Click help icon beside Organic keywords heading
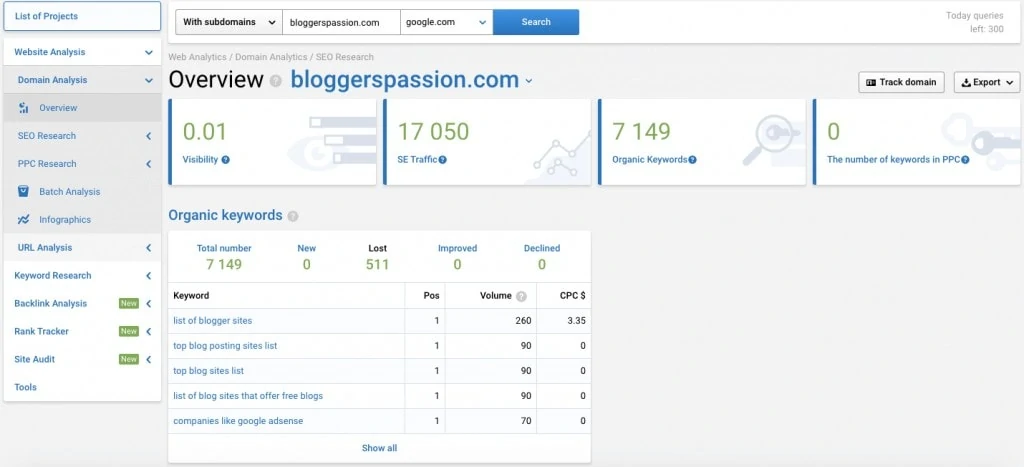This screenshot has height=467, width=1024. click(x=293, y=216)
